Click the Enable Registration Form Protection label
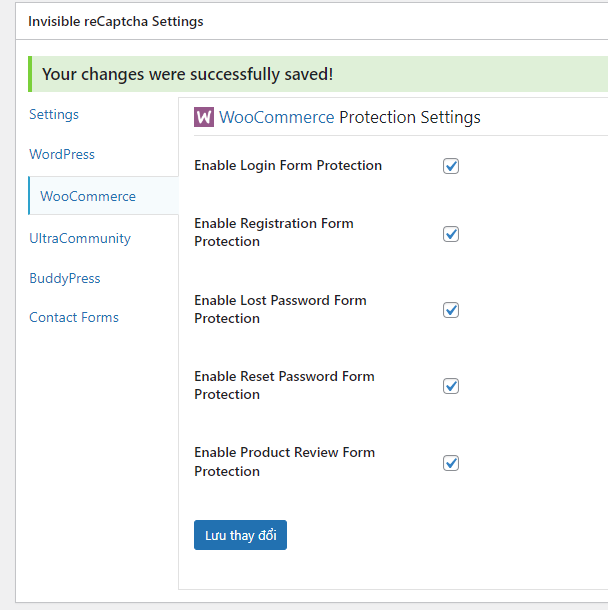 click(273, 232)
